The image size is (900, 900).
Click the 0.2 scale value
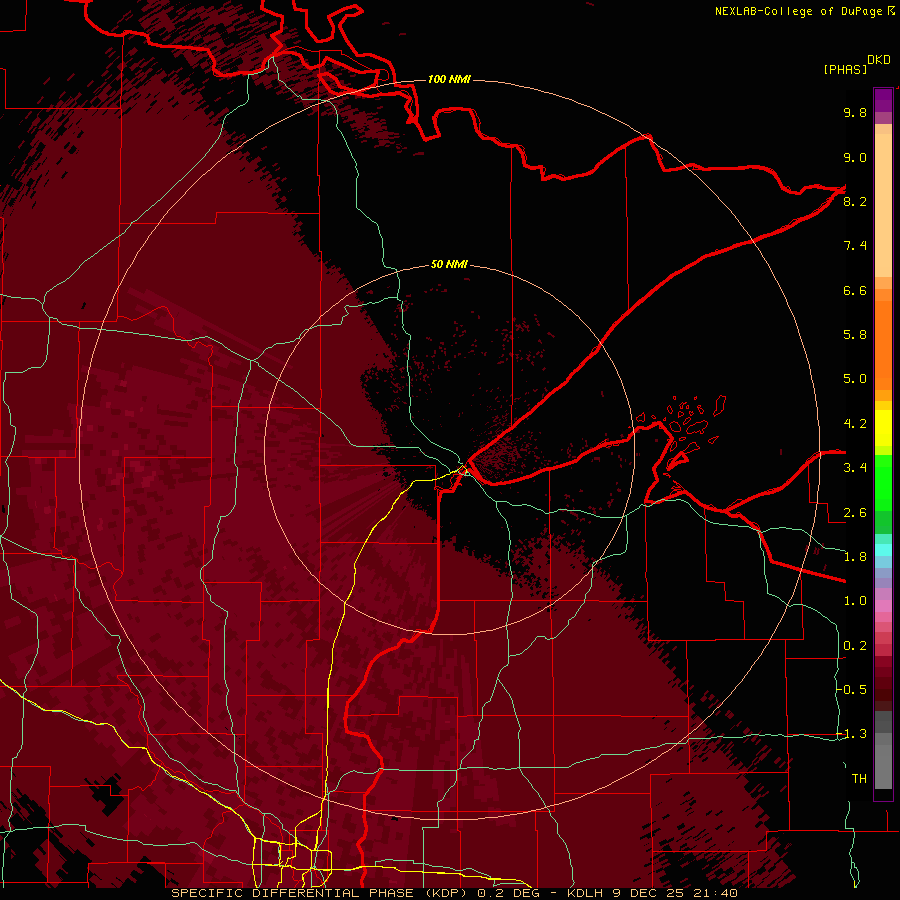(855, 646)
